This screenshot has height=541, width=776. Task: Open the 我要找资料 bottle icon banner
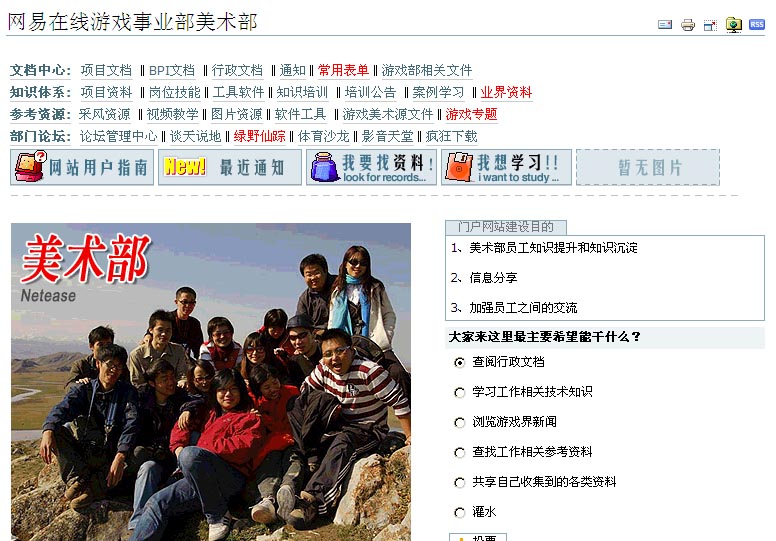[371, 167]
